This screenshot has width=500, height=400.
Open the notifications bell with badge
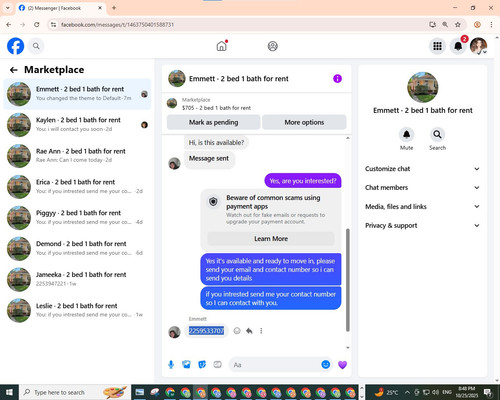[x=458, y=46]
